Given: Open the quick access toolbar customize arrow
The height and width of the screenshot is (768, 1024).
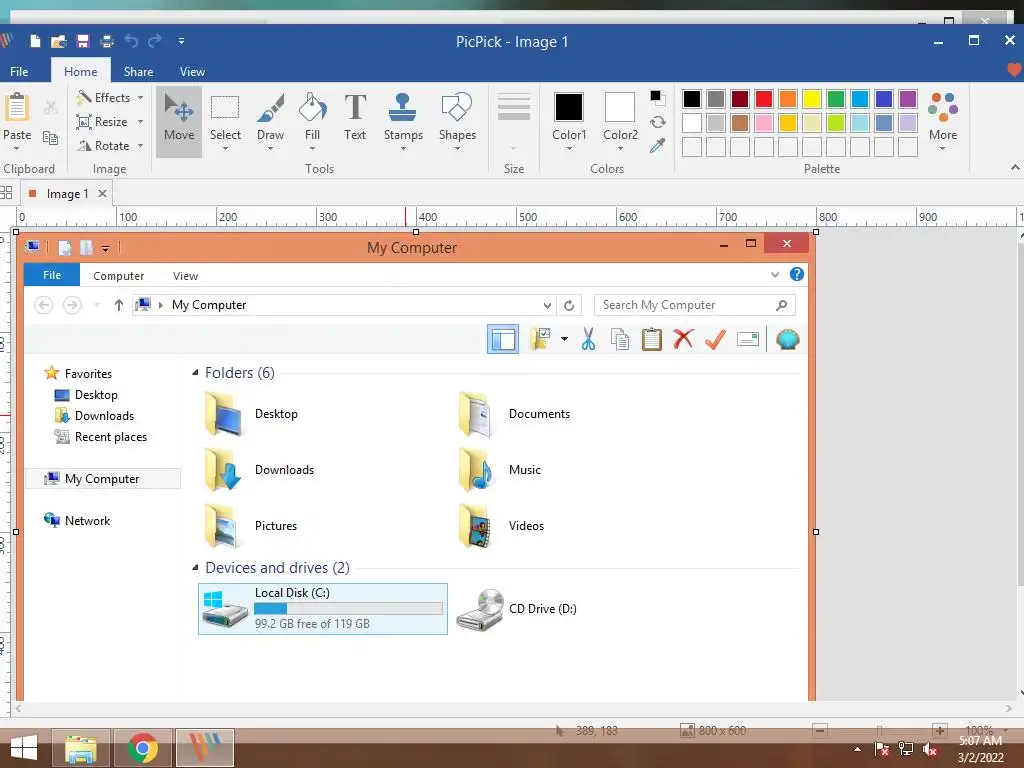Looking at the screenshot, I should 181,41.
